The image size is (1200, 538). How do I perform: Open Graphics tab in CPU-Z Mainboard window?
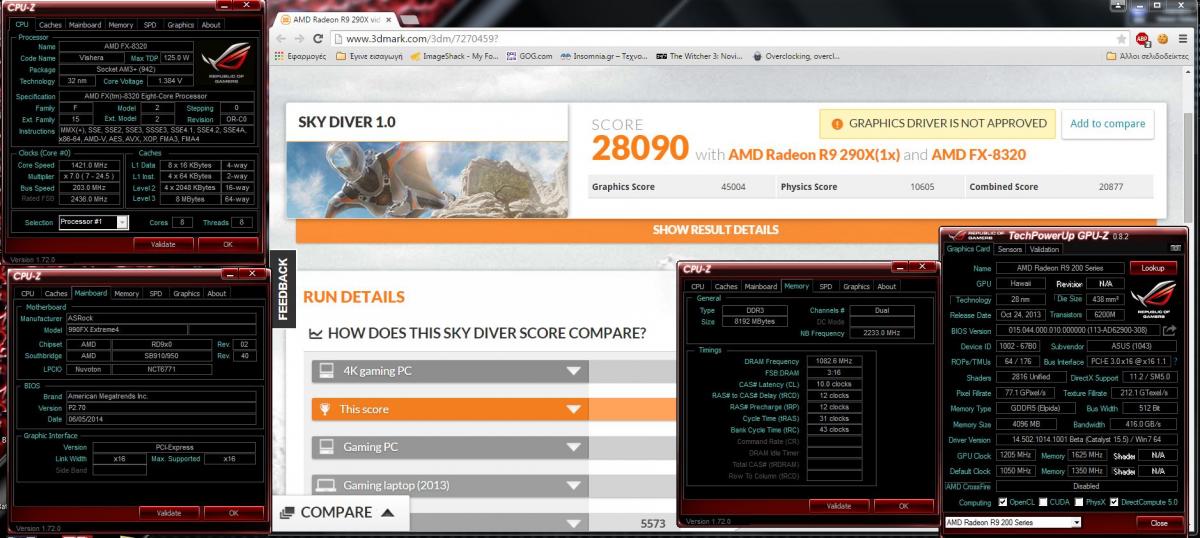186,293
